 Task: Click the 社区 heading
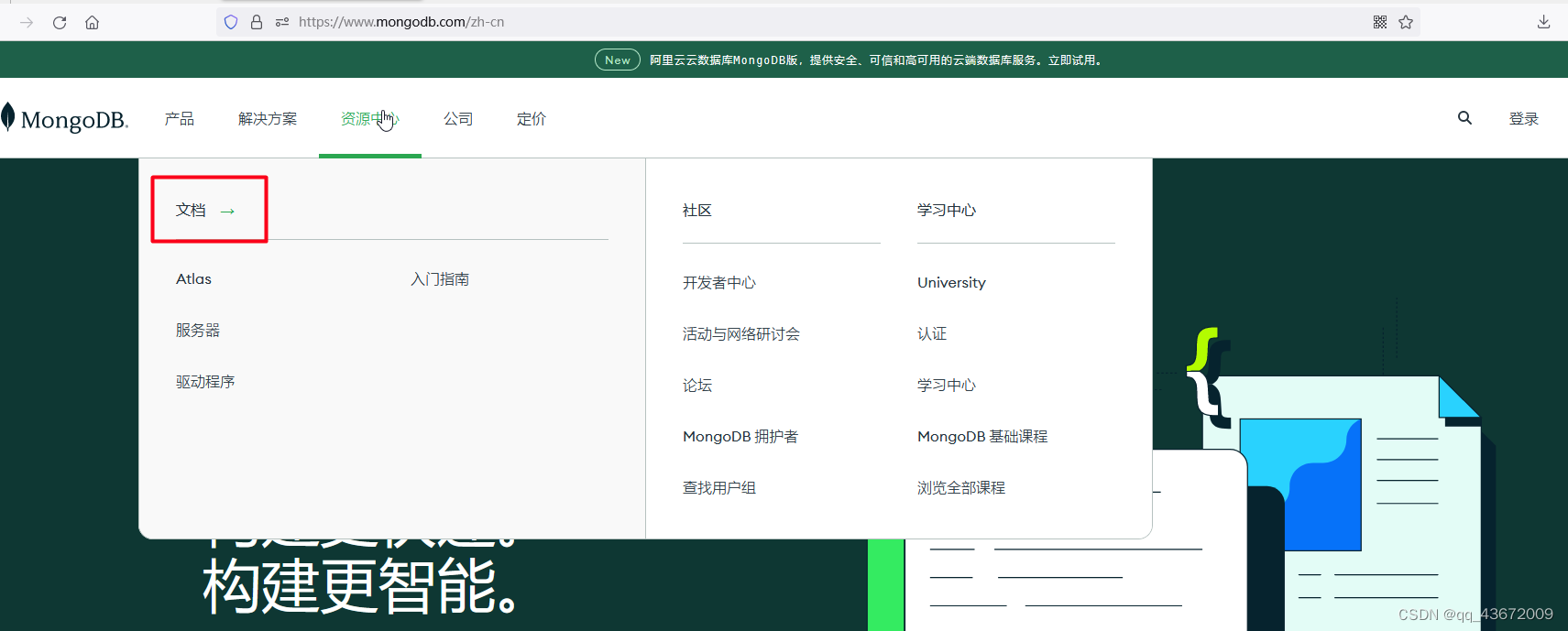coord(697,211)
